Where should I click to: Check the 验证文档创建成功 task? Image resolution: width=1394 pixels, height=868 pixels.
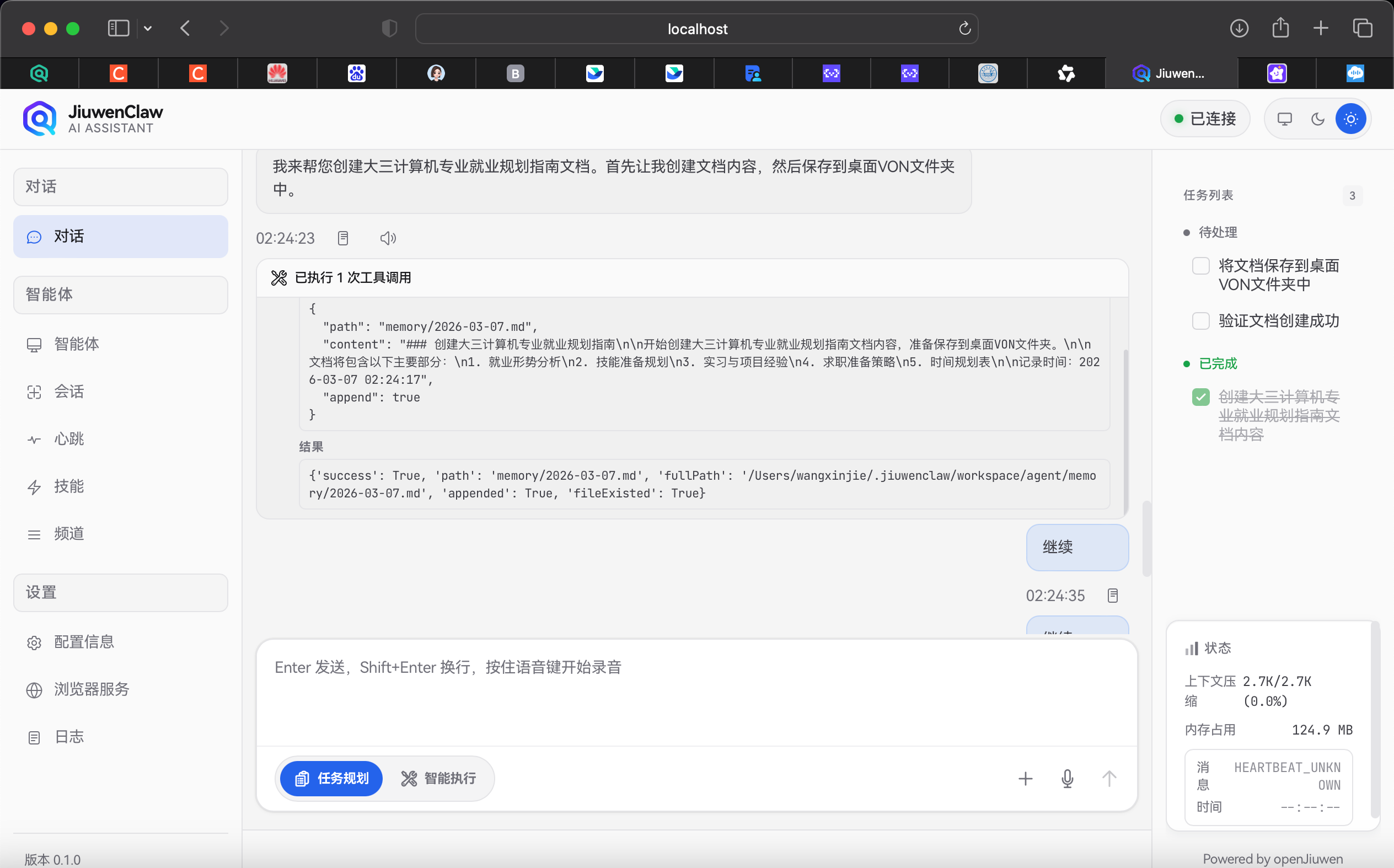(x=1200, y=320)
